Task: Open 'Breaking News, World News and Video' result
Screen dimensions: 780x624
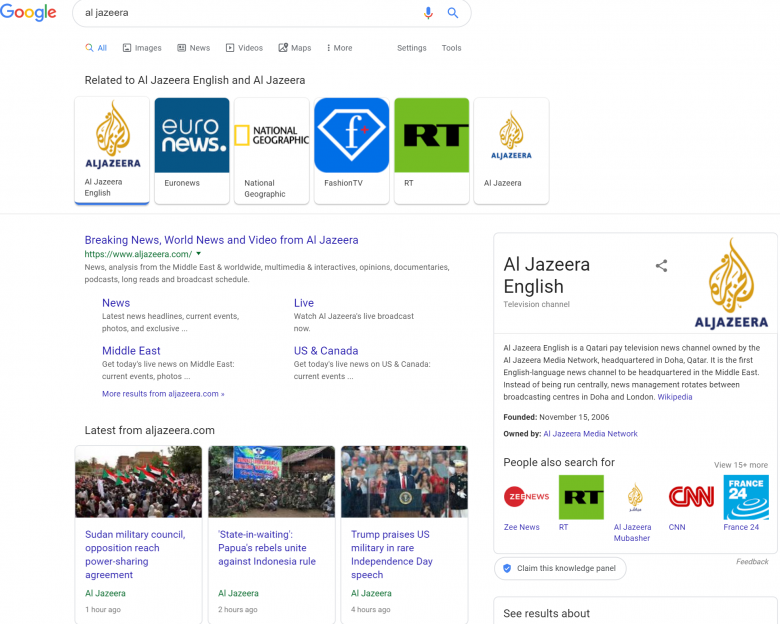Action: [221, 240]
